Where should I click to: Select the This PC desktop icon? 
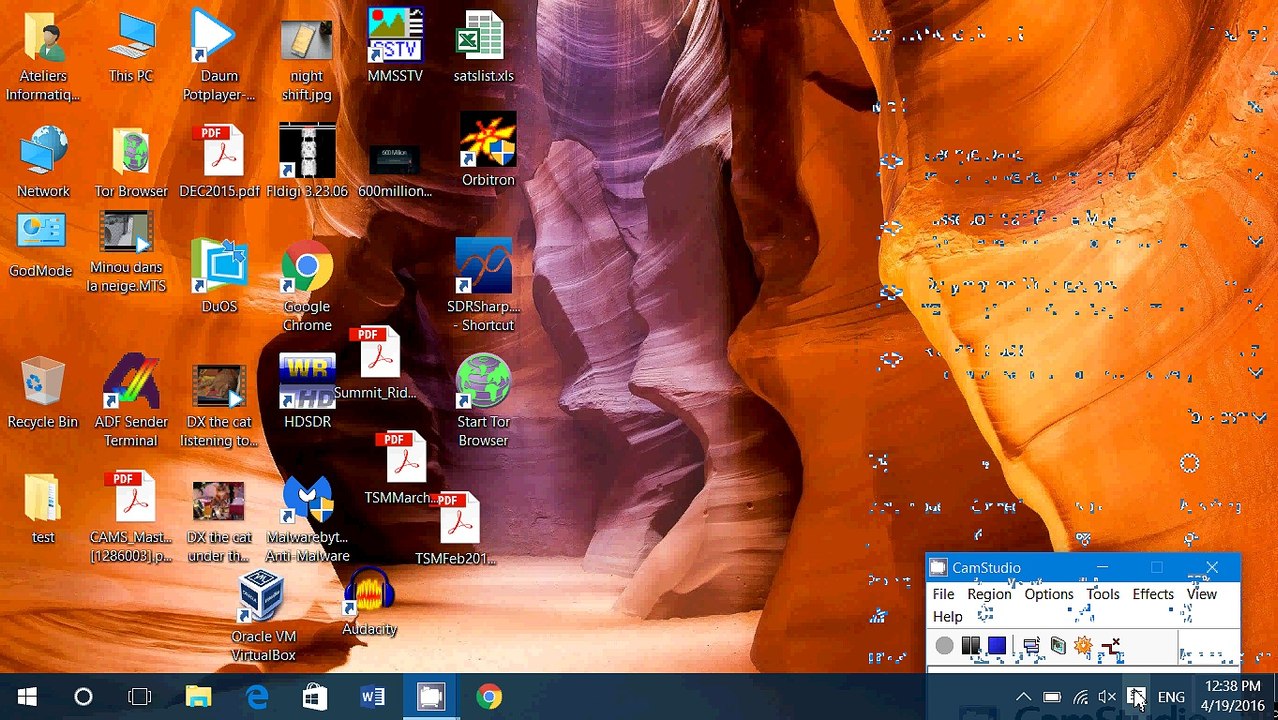[131, 48]
